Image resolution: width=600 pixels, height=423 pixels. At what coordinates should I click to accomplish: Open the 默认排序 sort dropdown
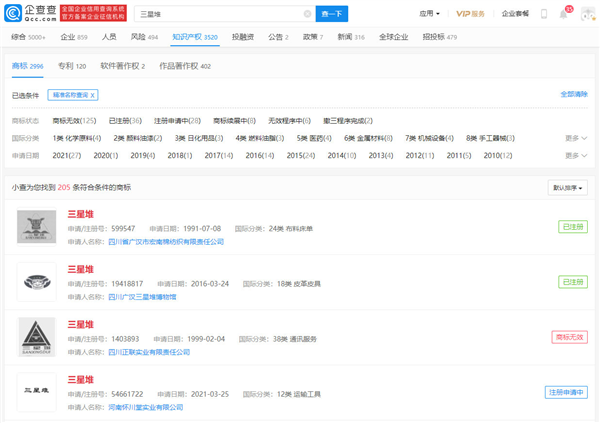(568, 187)
